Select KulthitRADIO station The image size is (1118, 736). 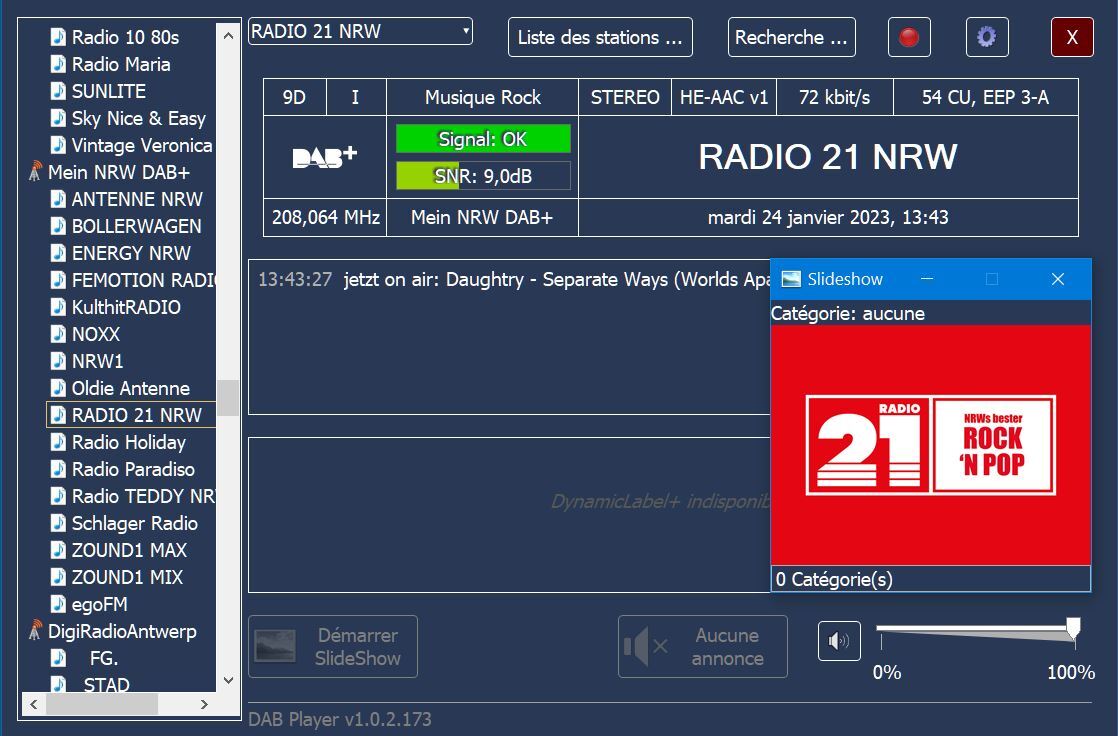(x=125, y=307)
